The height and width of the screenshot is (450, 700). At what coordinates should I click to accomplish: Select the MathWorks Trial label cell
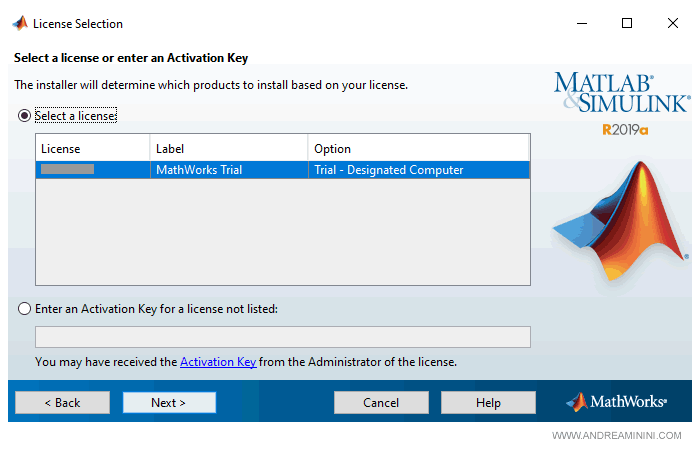[x=229, y=170]
